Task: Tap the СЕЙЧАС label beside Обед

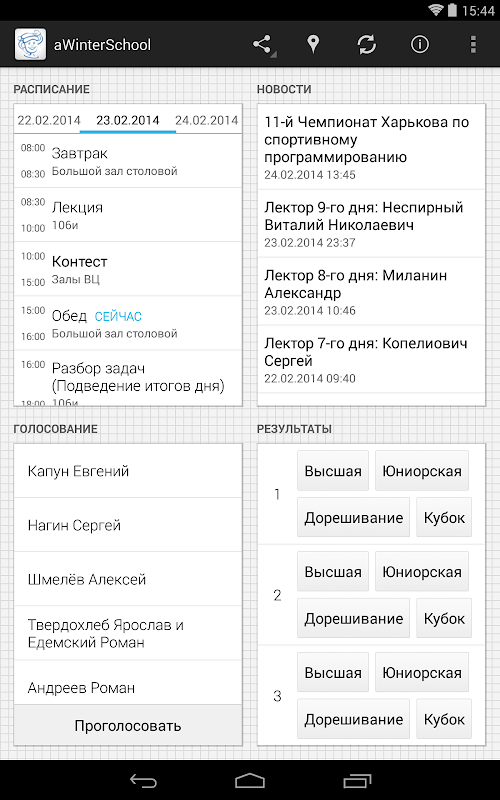Action: pos(118,316)
